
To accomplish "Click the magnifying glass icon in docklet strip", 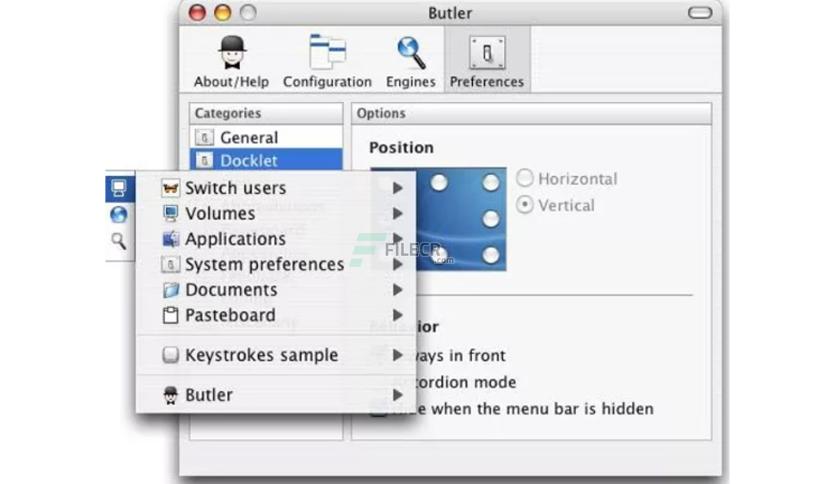I will click(119, 241).
